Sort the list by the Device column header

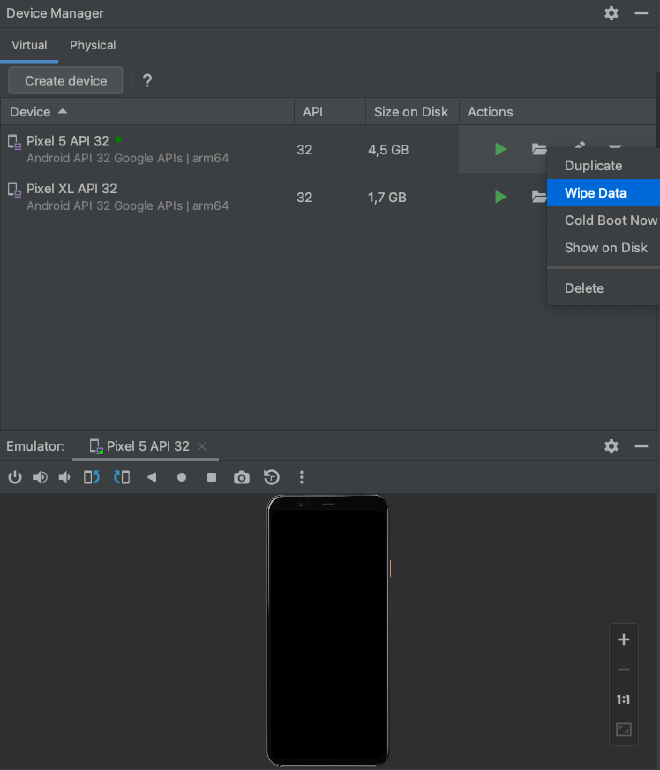coord(40,112)
